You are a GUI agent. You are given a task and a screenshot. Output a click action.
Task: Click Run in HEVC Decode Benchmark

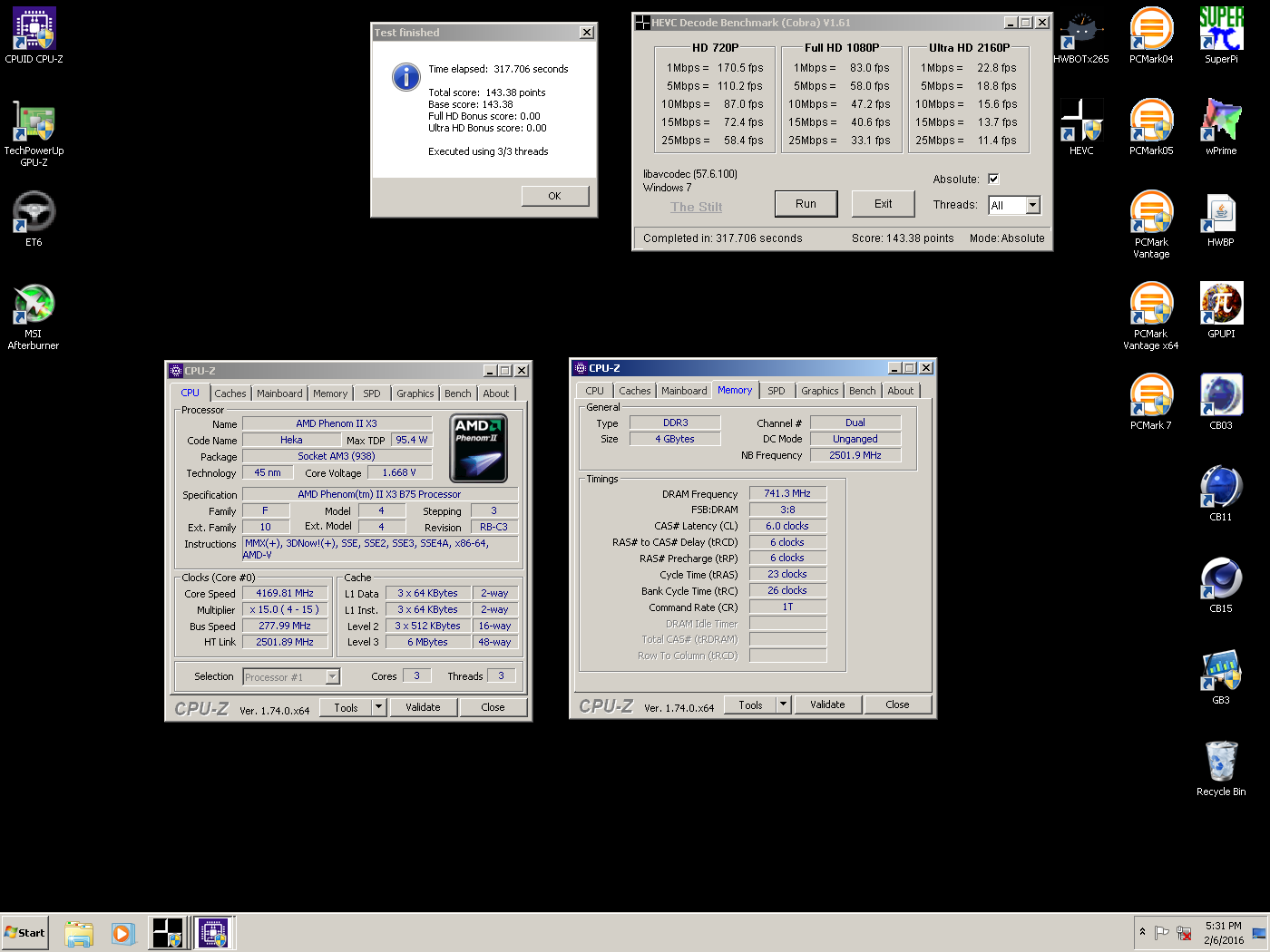click(806, 204)
